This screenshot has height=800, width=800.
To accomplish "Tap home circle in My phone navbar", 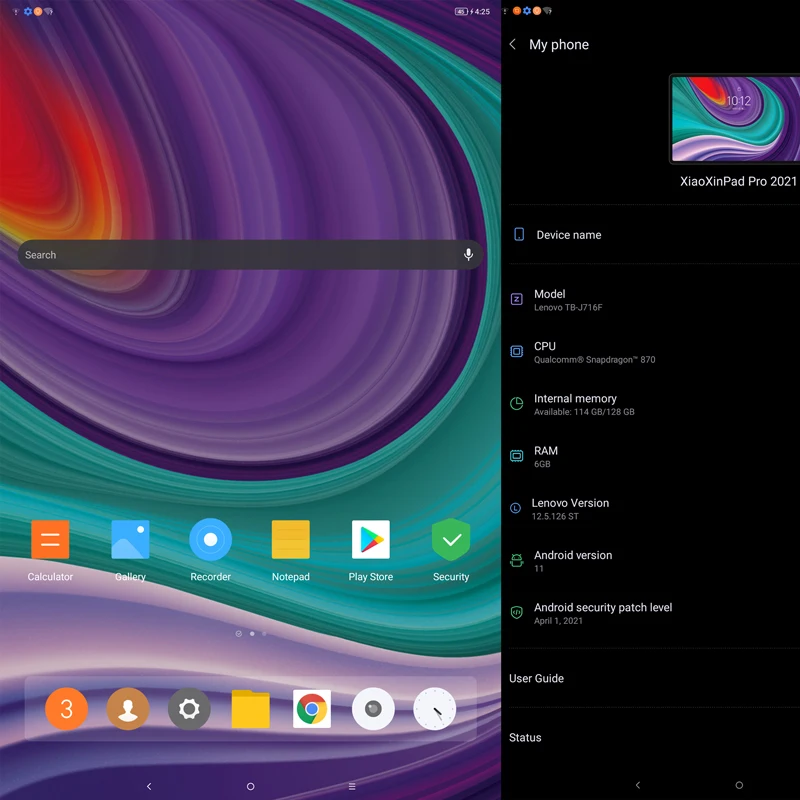I will tap(739, 785).
